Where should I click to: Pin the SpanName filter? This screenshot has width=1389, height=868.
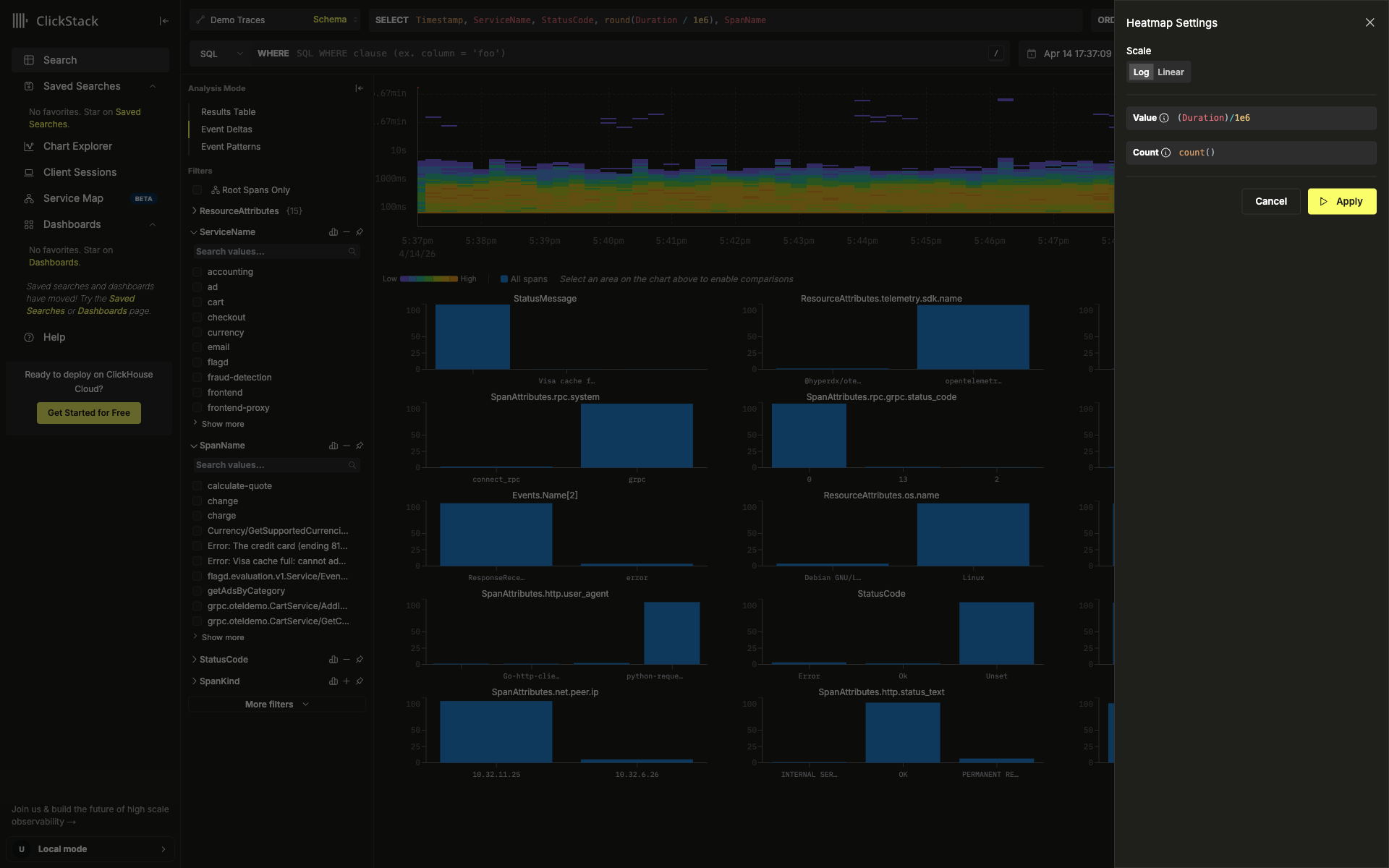click(x=360, y=446)
